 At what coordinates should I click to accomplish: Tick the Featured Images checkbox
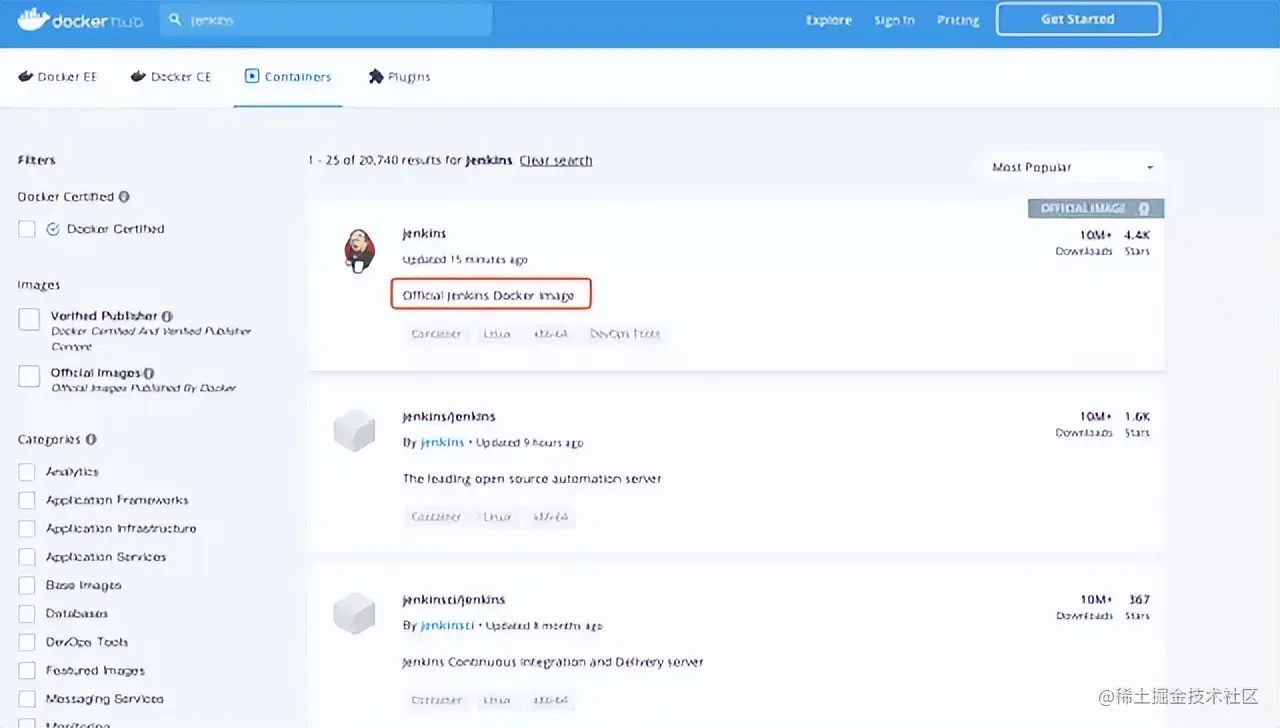coord(27,671)
